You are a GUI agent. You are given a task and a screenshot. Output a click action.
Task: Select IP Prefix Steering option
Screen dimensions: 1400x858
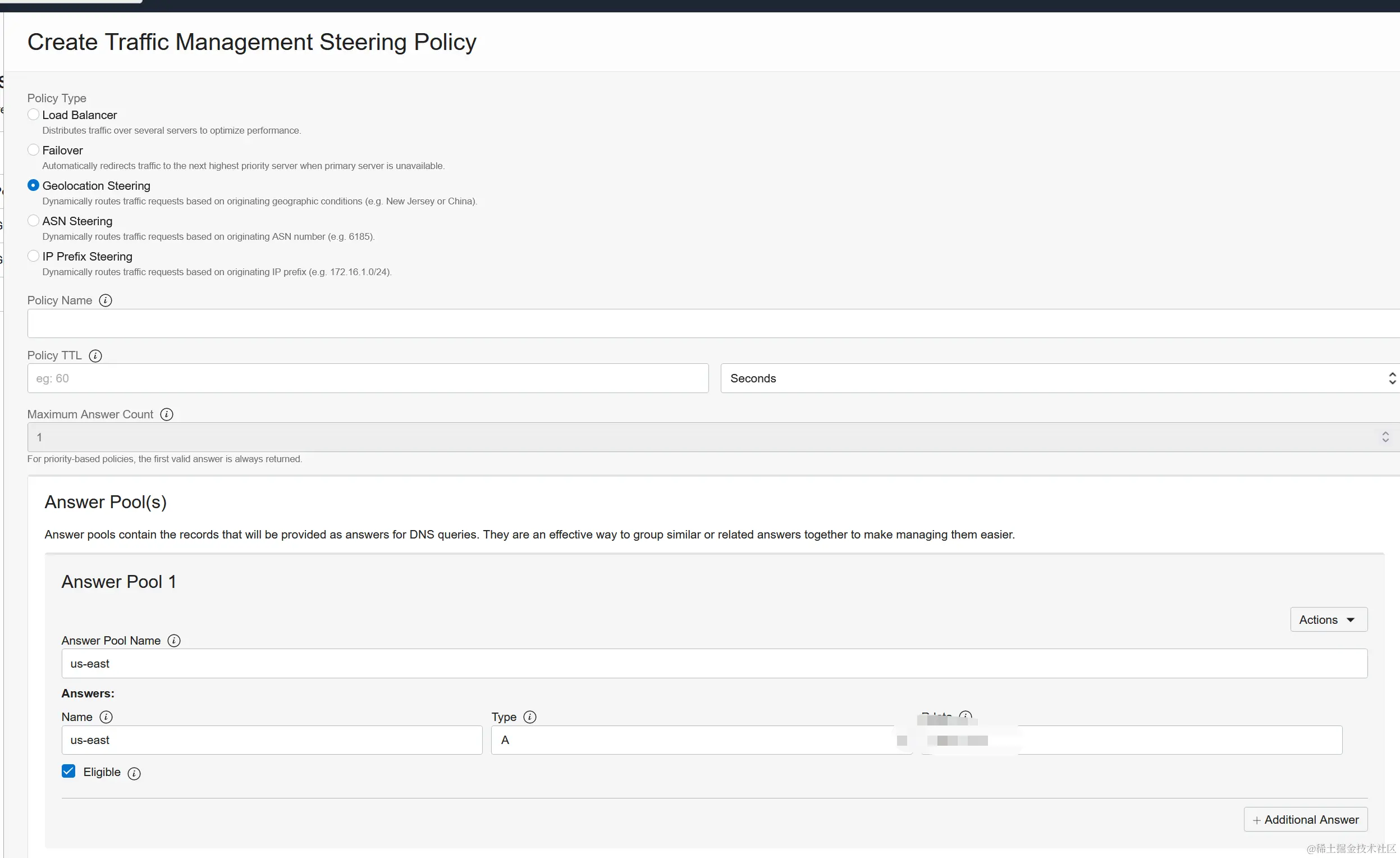tap(34, 255)
